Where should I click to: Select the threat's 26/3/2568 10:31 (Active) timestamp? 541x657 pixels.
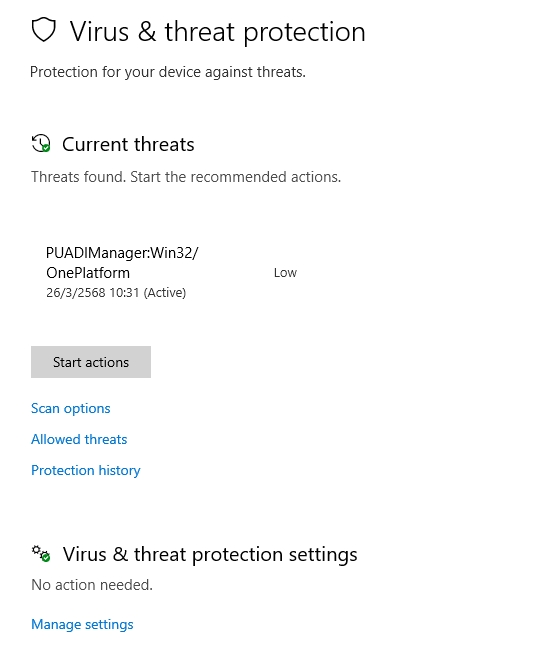click(116, 292)
